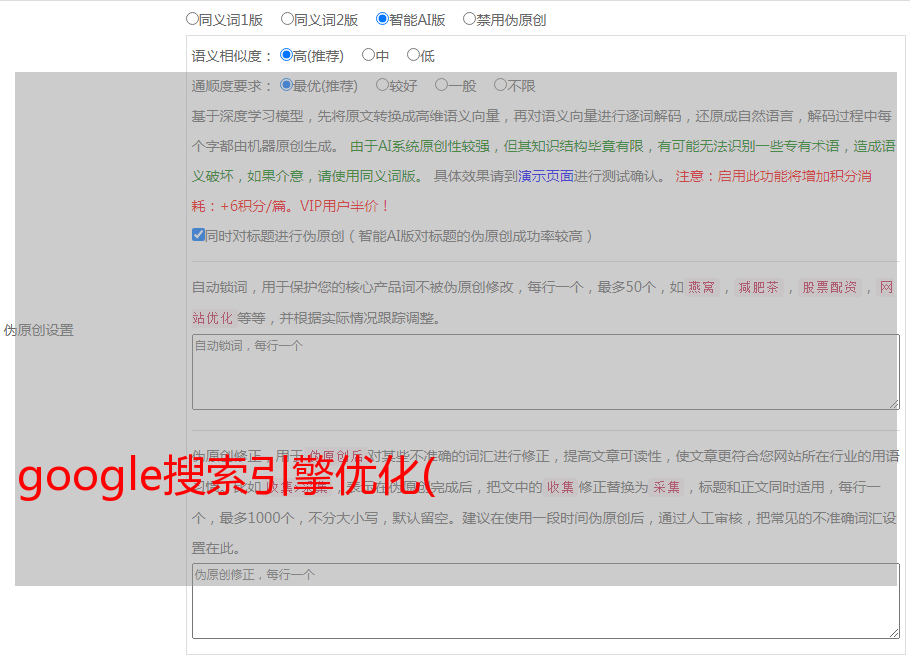Set 语义相似度 to 高(推荐)
The height and width of the screenshot is (658, 911).
coord(286,55)
